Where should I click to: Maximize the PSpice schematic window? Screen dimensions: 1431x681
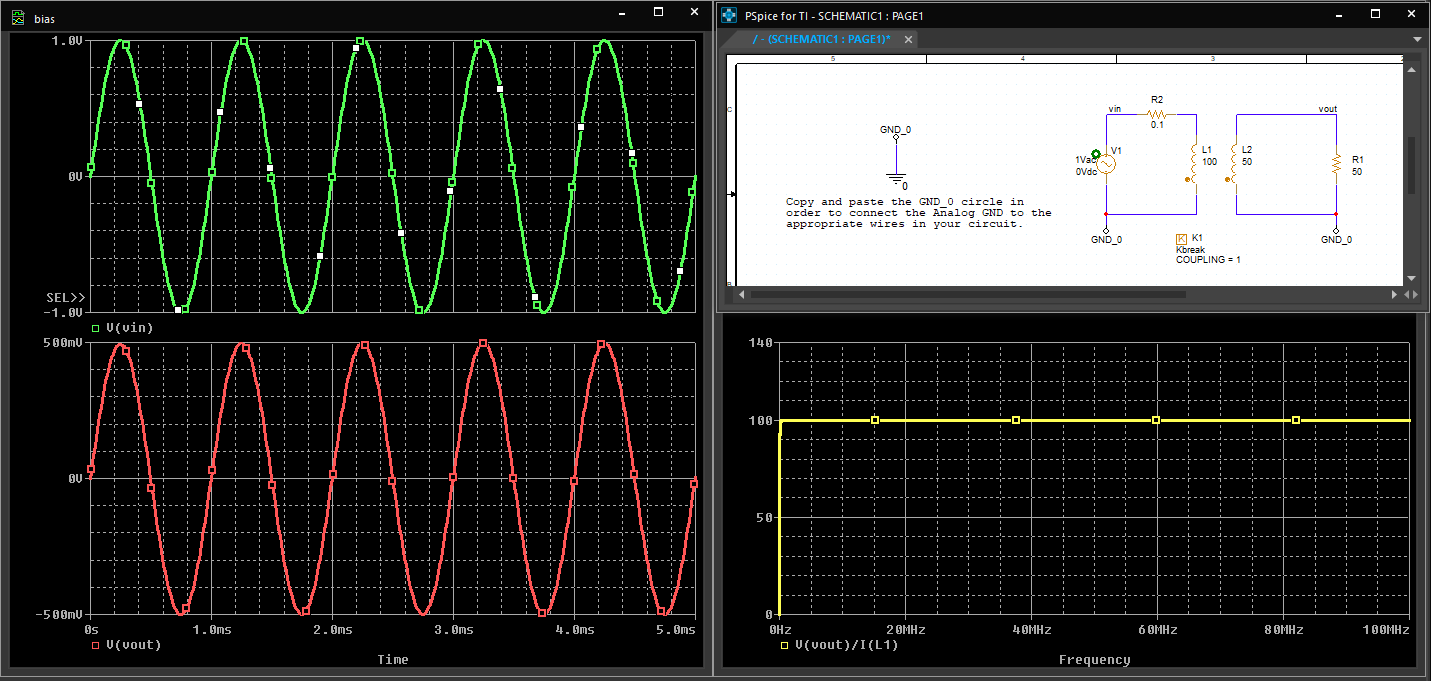[x=1375, y=14]
